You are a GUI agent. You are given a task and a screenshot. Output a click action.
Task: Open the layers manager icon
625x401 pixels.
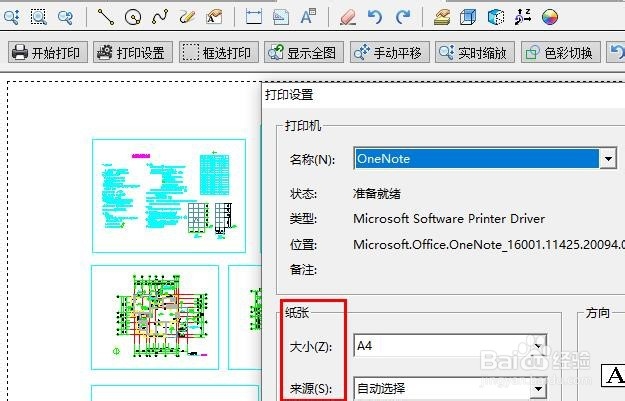click(x=442, y=17)
